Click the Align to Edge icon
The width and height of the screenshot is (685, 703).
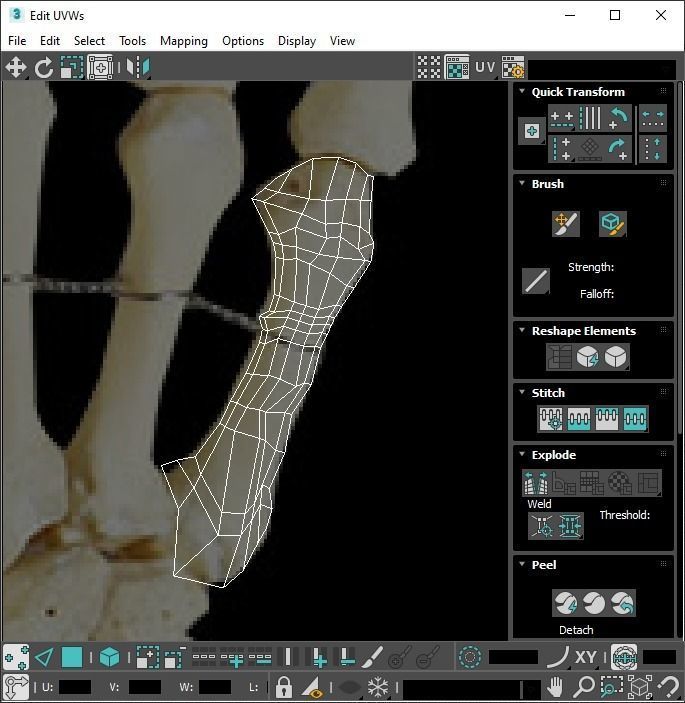pos(590,149)
